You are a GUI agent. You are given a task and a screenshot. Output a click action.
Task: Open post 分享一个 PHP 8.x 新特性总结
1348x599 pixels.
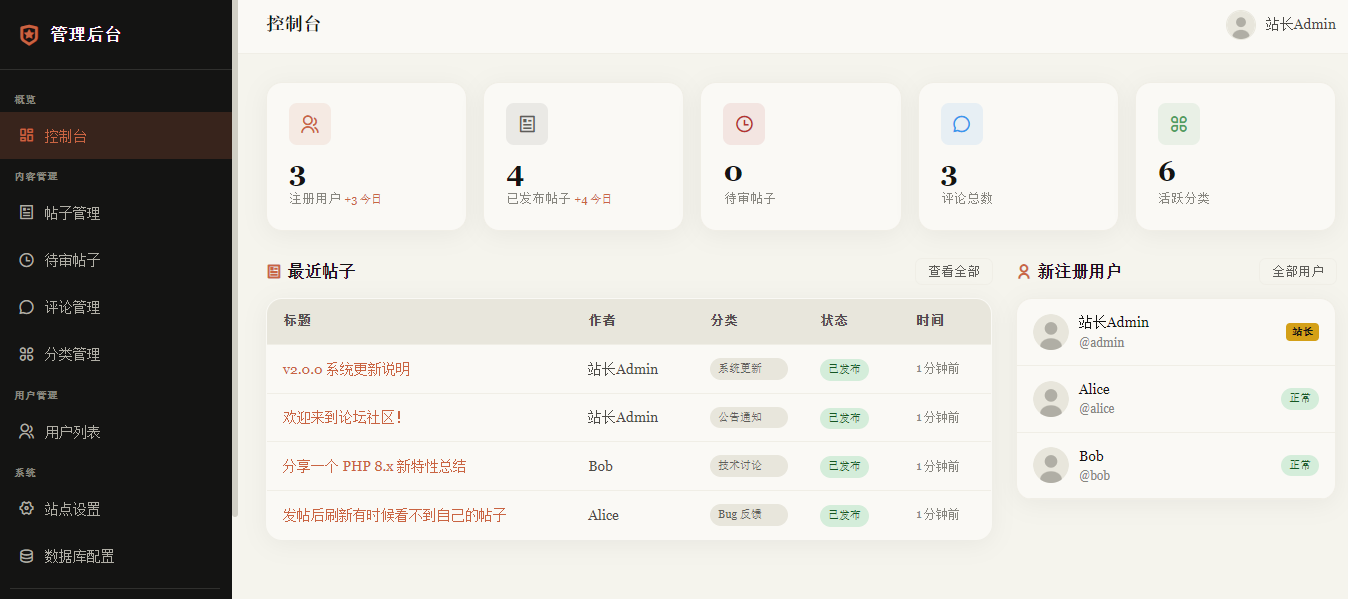coord(374,466)
